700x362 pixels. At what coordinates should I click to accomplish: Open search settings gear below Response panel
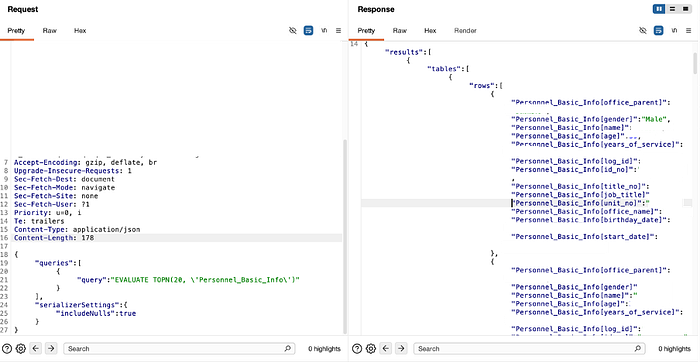[371, 349]
